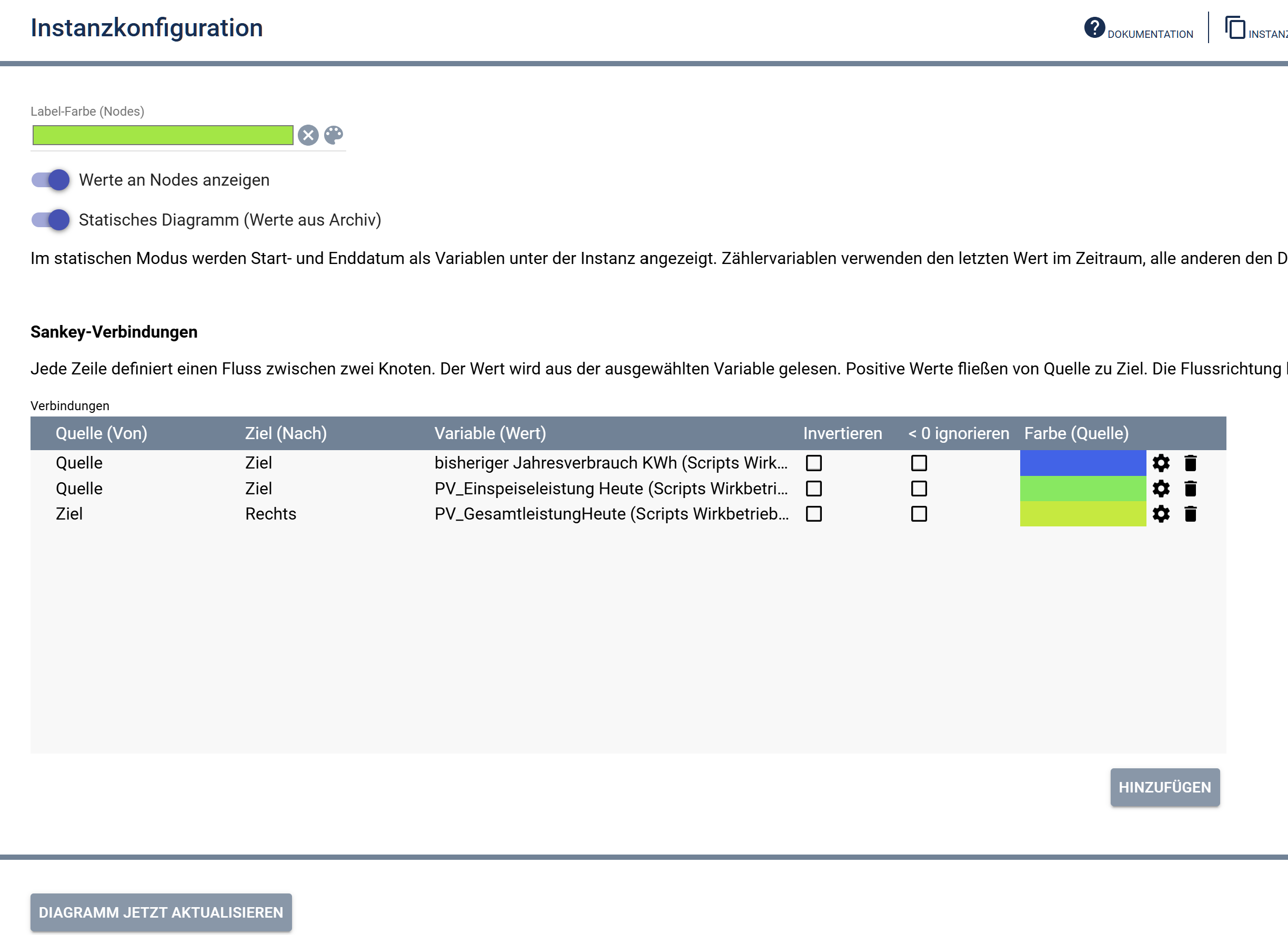1288x935 pixels.
Task: Clear the Label-Farbe color value
Action: click(x=308, y=135)
